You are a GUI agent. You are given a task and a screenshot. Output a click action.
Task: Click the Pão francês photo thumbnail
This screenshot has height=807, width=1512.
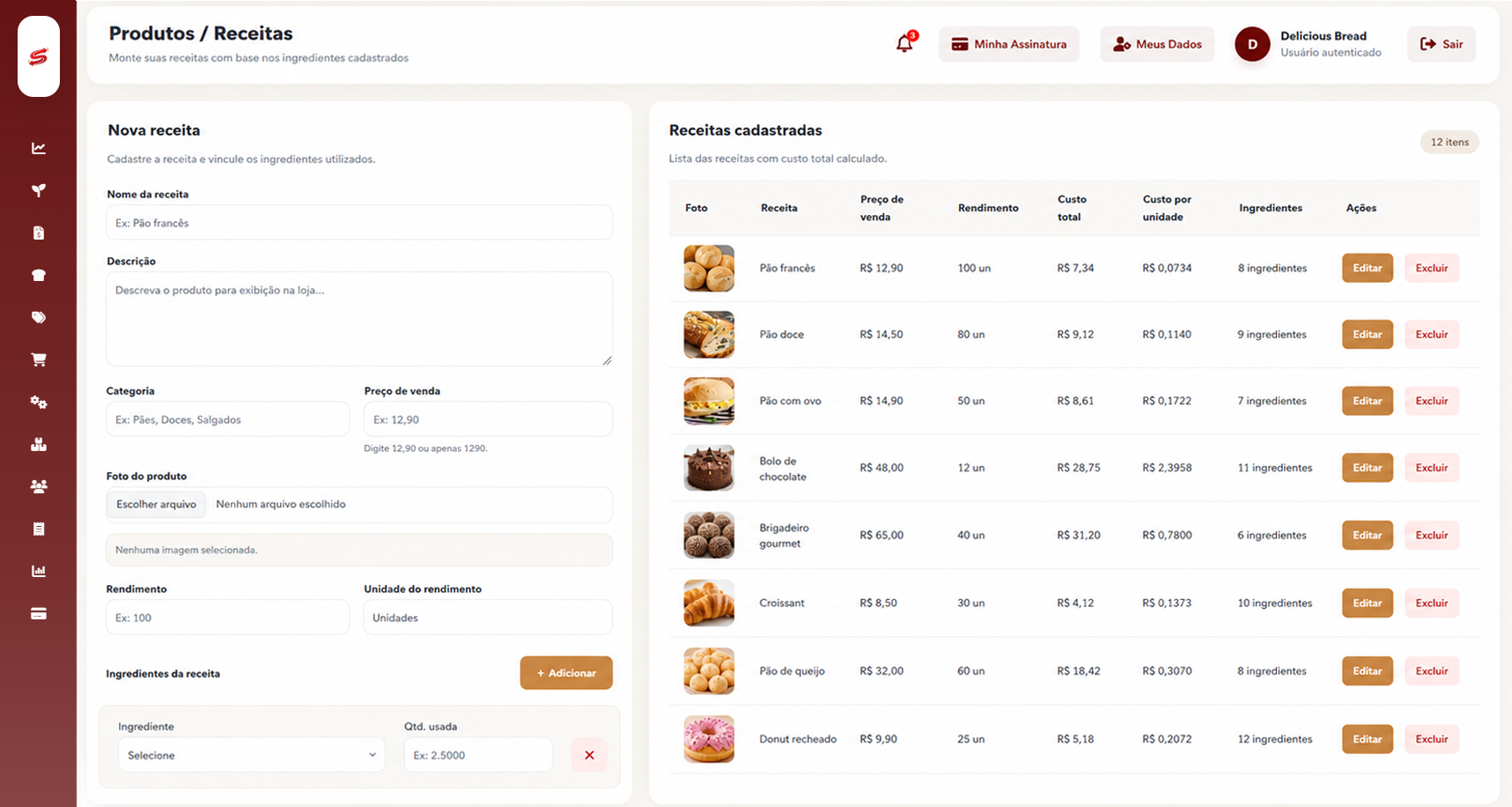[709, 268]
